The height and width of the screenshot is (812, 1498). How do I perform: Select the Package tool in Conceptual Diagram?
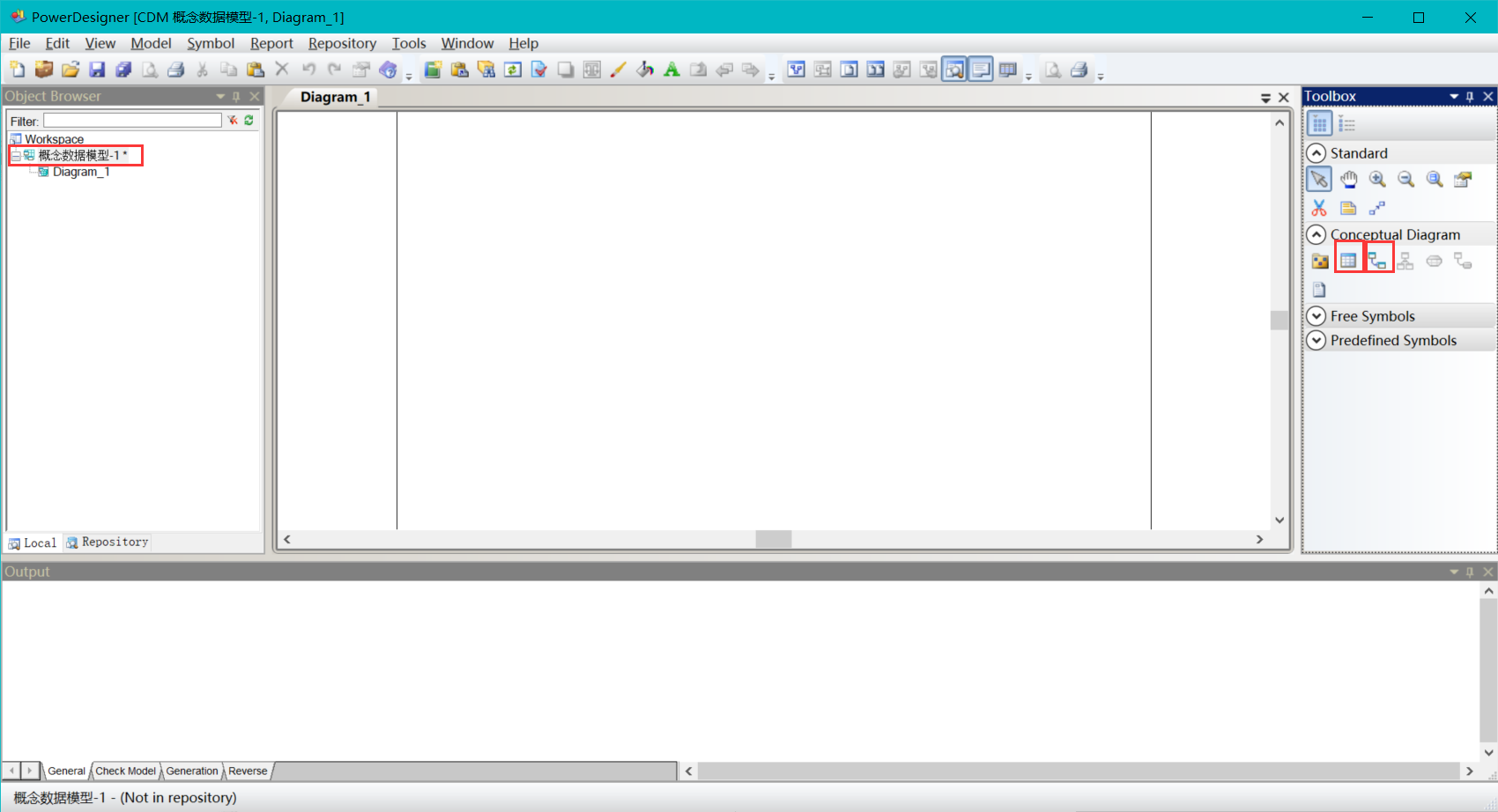(x=1319, y=261)
